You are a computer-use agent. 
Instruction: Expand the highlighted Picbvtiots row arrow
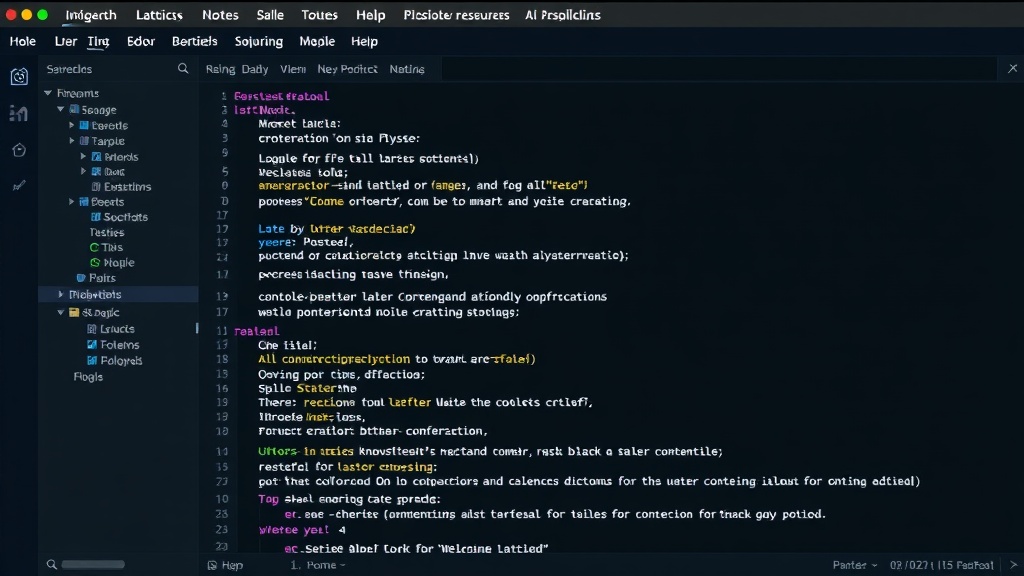click(61, 295)
